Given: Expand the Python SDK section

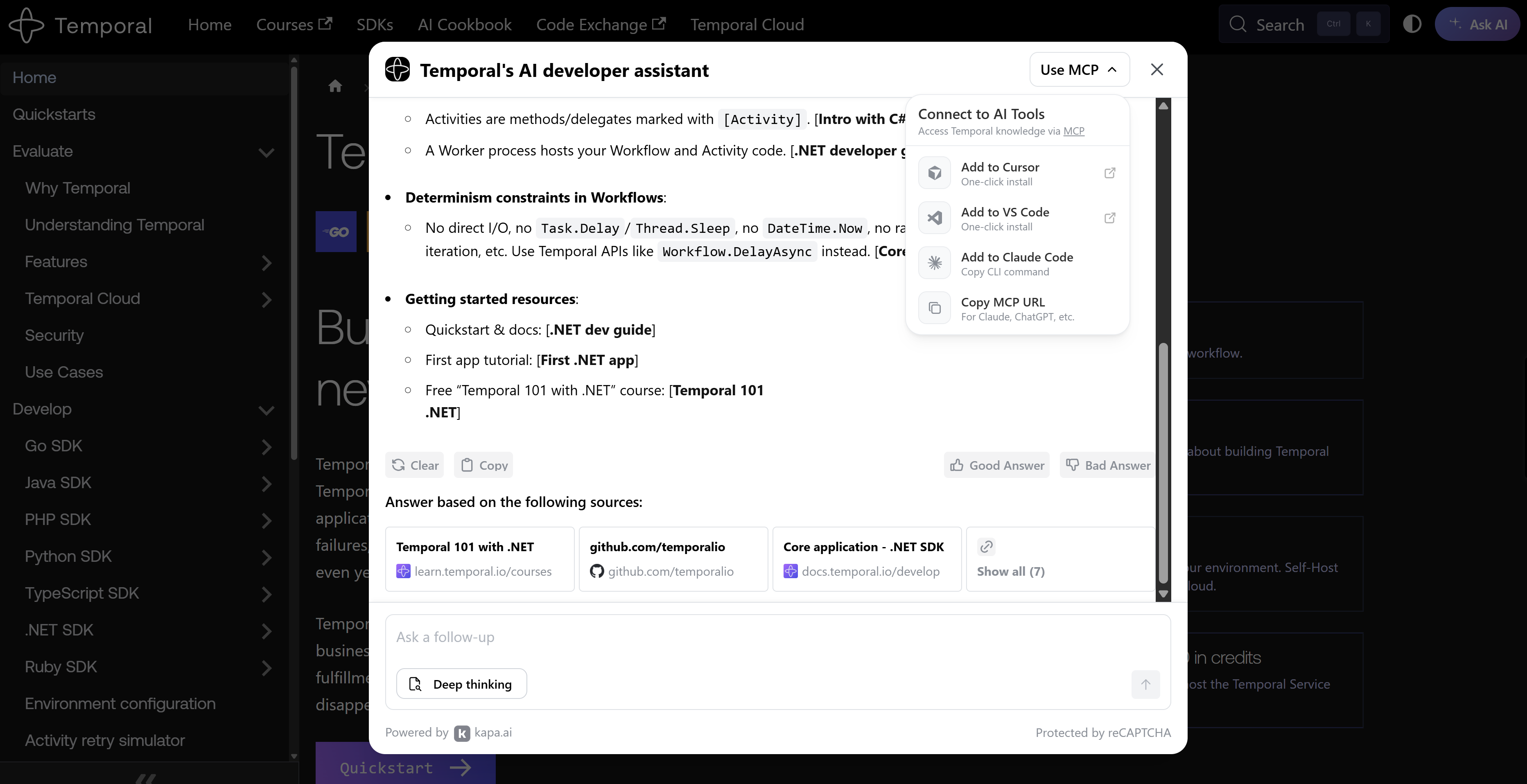Looking at the screenshot, I should (x=267, y=557).
